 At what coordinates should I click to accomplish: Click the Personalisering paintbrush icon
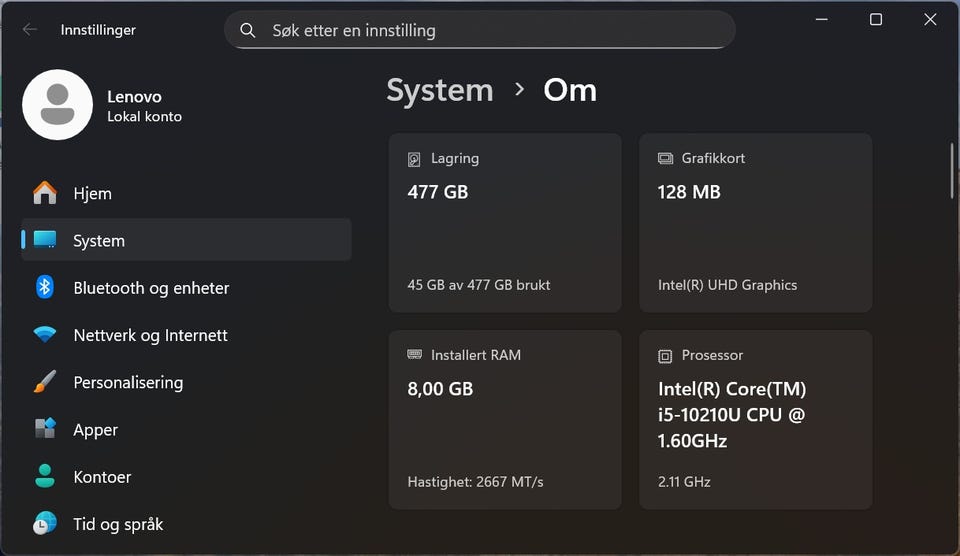(x=45, y=382)
